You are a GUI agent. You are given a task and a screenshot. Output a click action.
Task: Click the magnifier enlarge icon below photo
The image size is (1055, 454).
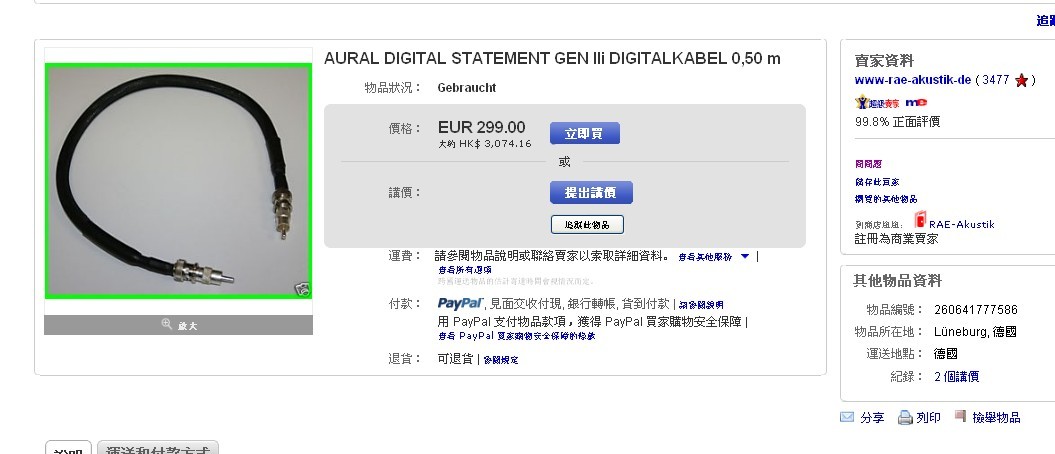(167, 324)
